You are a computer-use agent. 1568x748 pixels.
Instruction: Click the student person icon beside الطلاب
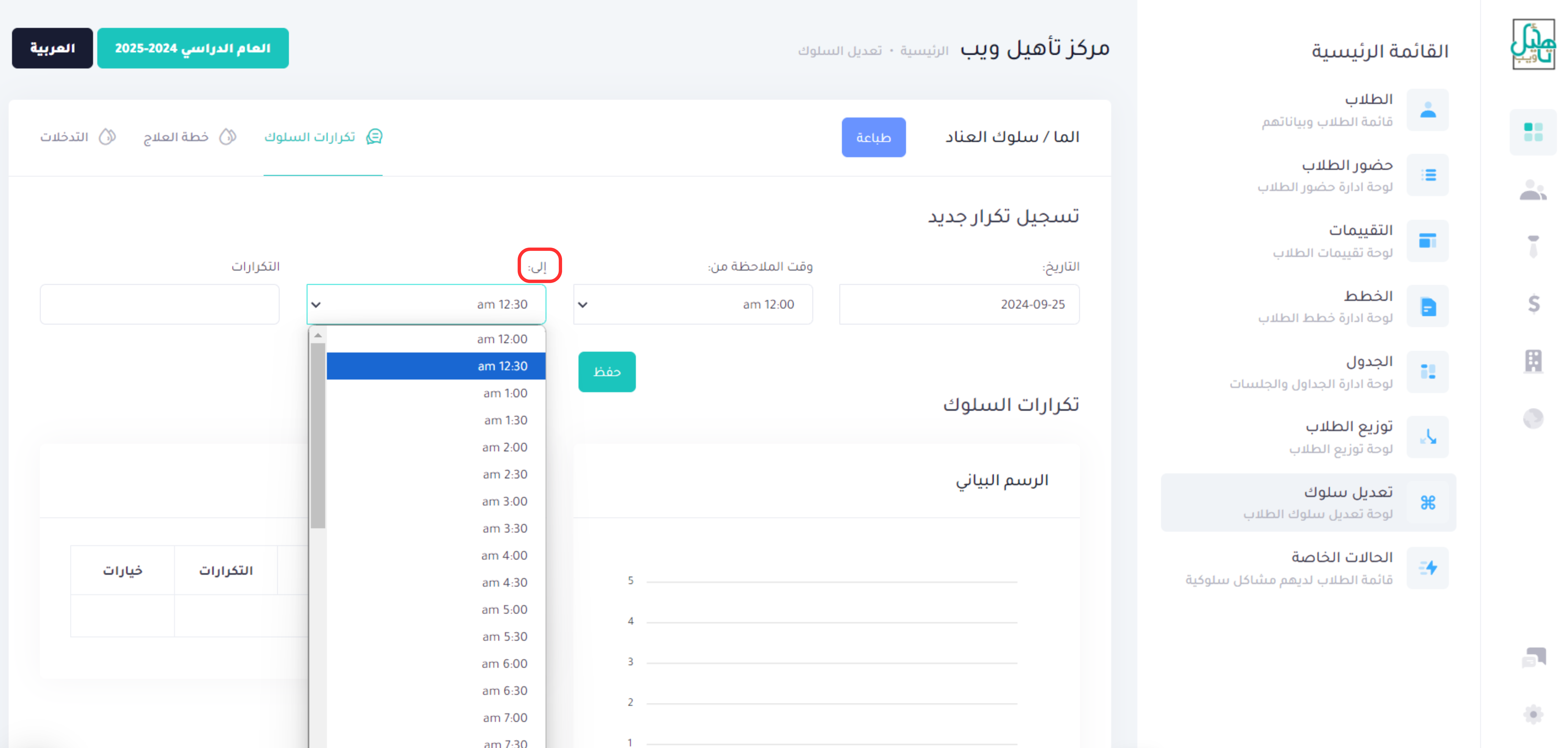(x=1427, y=110)
